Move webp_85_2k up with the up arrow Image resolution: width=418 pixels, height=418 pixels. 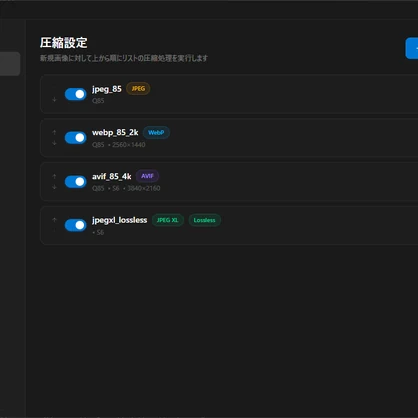click(x=54, y=132)
